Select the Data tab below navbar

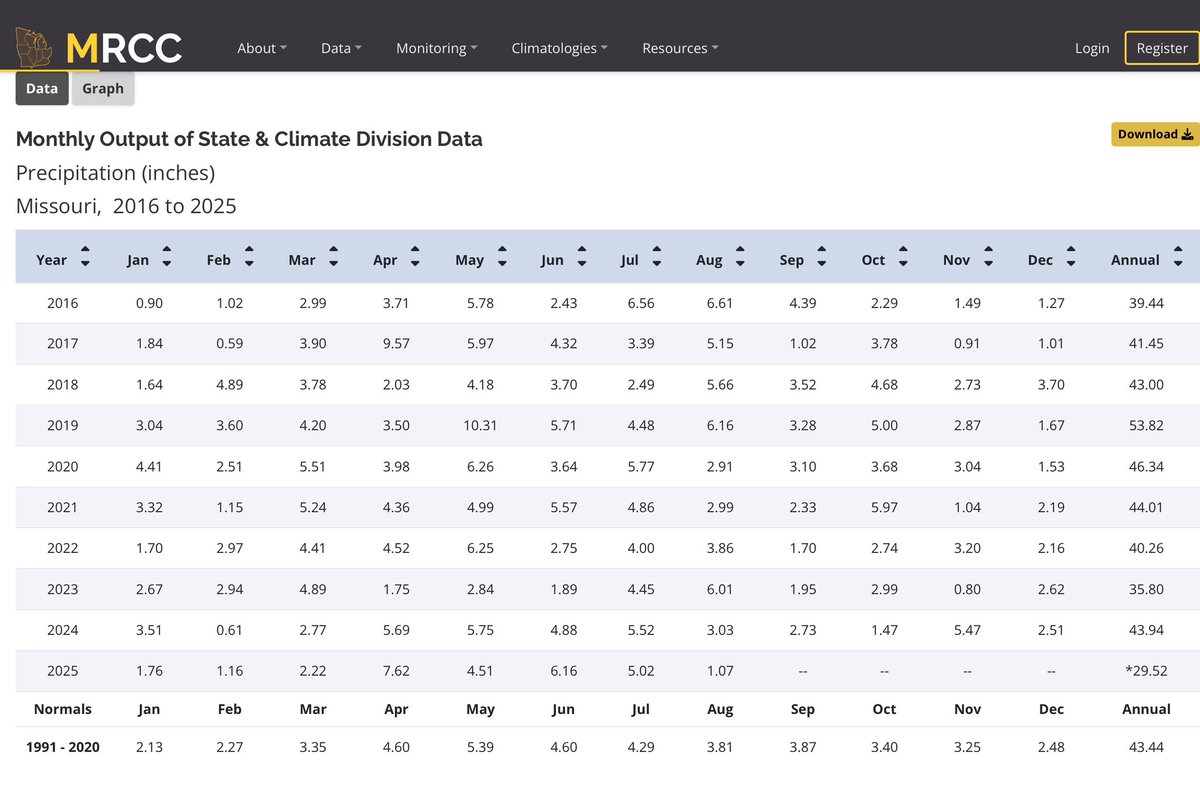tap(42, 88)
